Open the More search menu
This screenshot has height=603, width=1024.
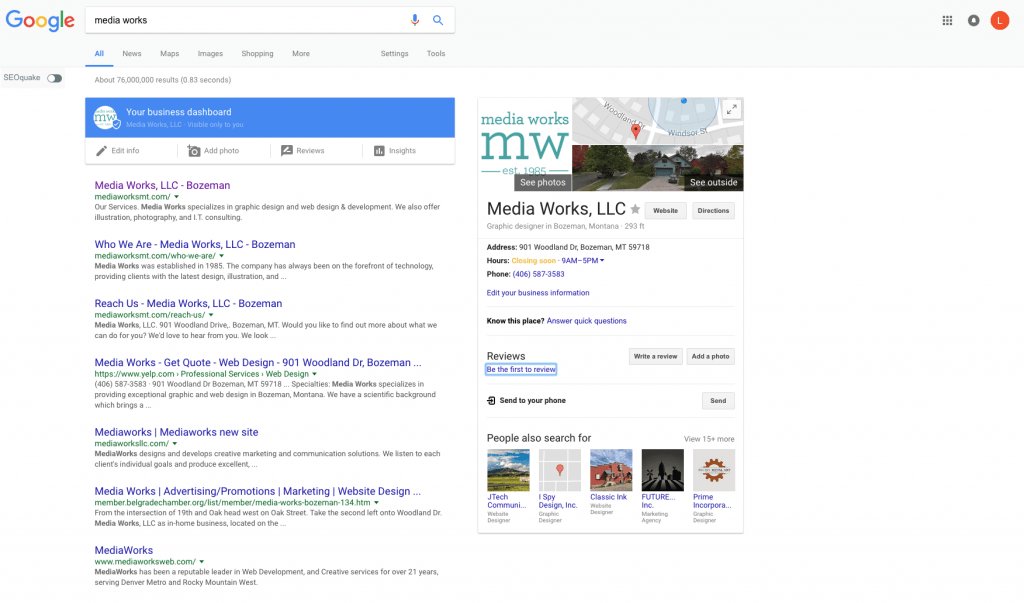pos(301,54)
